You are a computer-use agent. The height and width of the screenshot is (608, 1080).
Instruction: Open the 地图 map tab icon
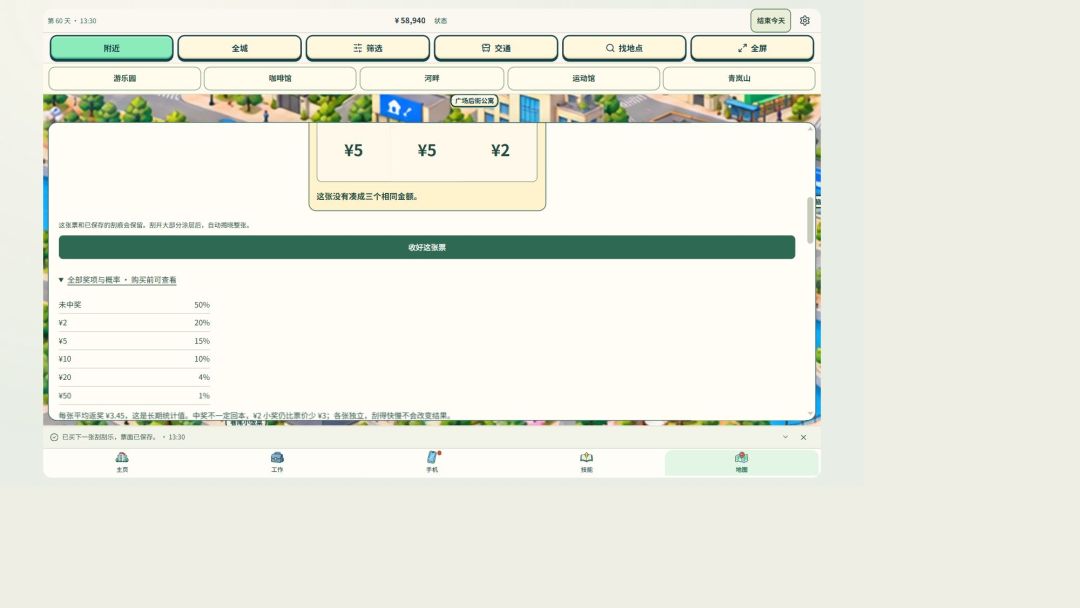(741, 457)
